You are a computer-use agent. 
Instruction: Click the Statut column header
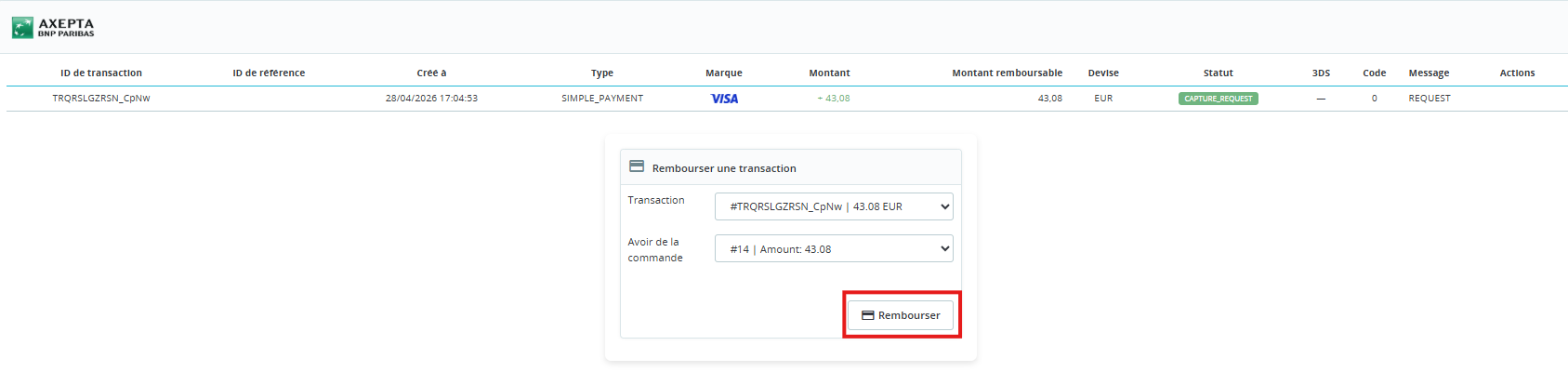coord(1218,73)
